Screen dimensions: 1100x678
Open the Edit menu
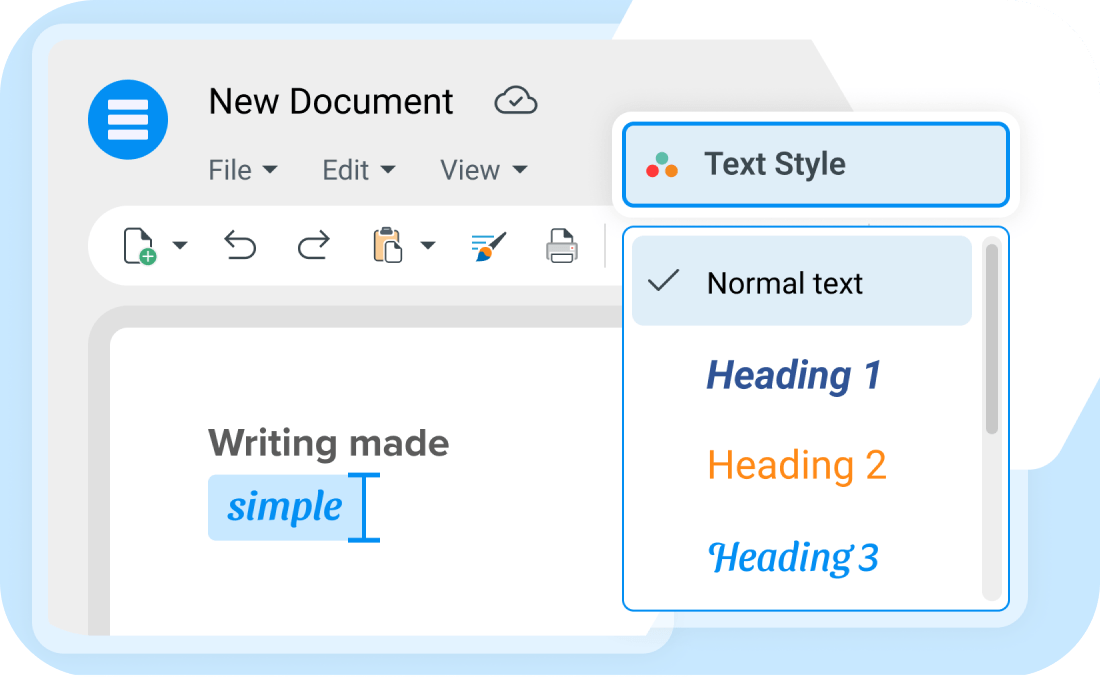[x=358, y=170]
